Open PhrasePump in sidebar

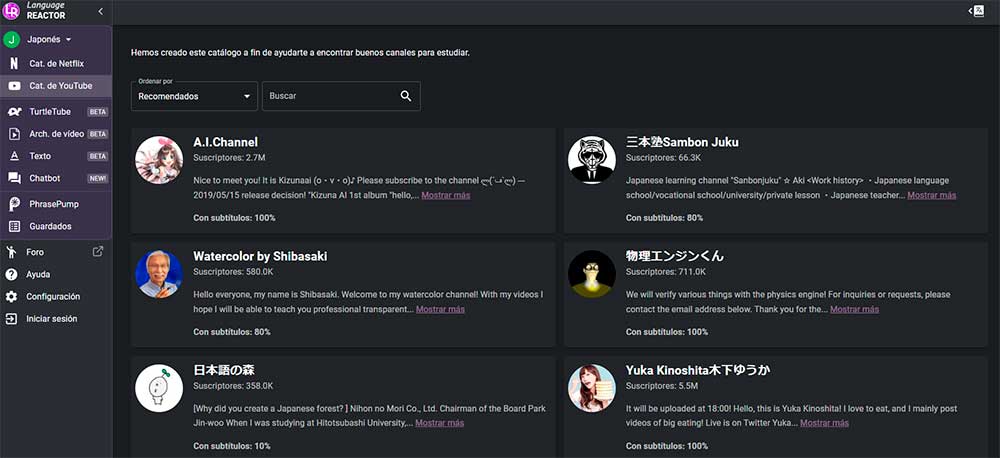pos(56,204)
